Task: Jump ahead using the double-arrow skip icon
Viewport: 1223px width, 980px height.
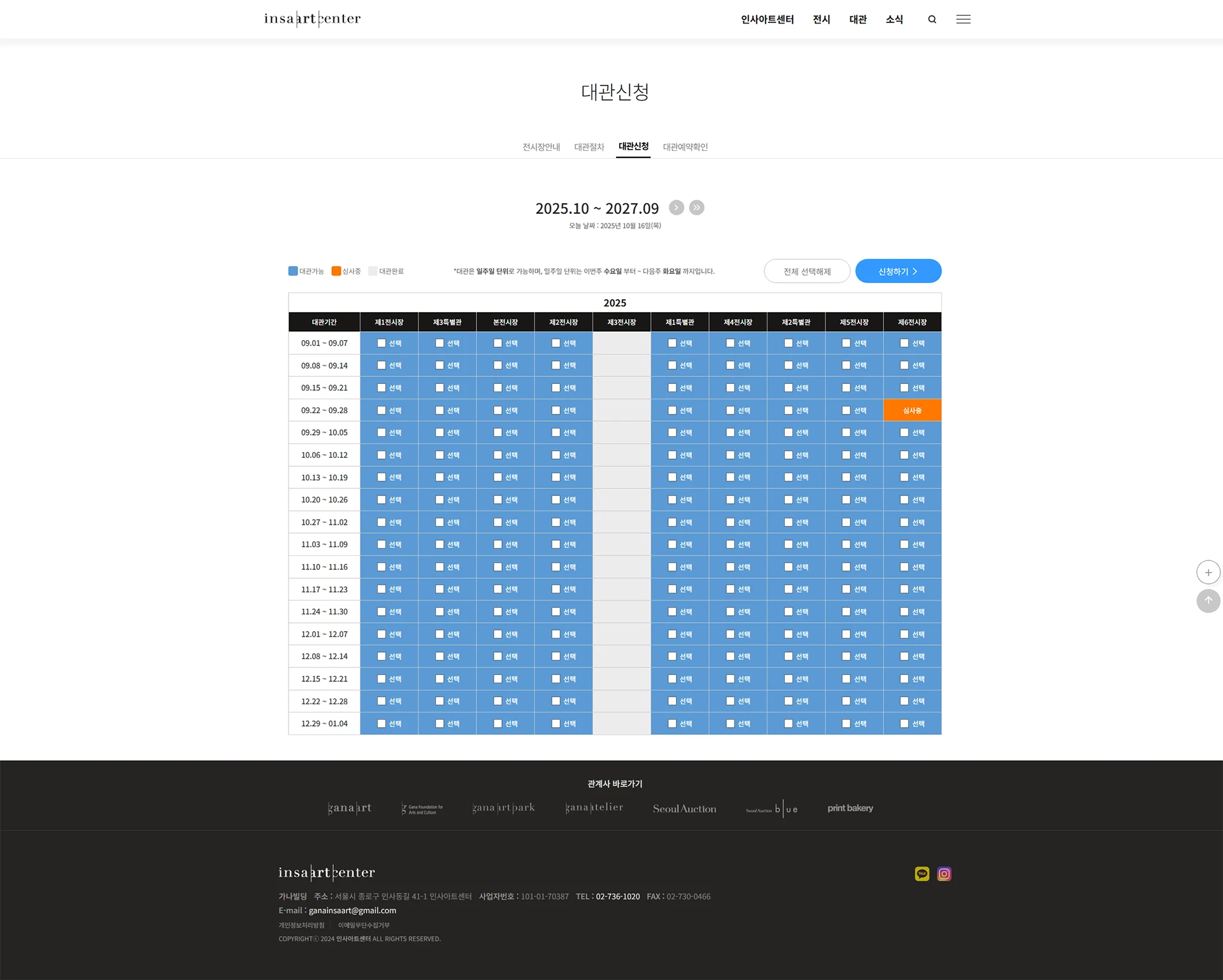Action: [x=696, y=208]
